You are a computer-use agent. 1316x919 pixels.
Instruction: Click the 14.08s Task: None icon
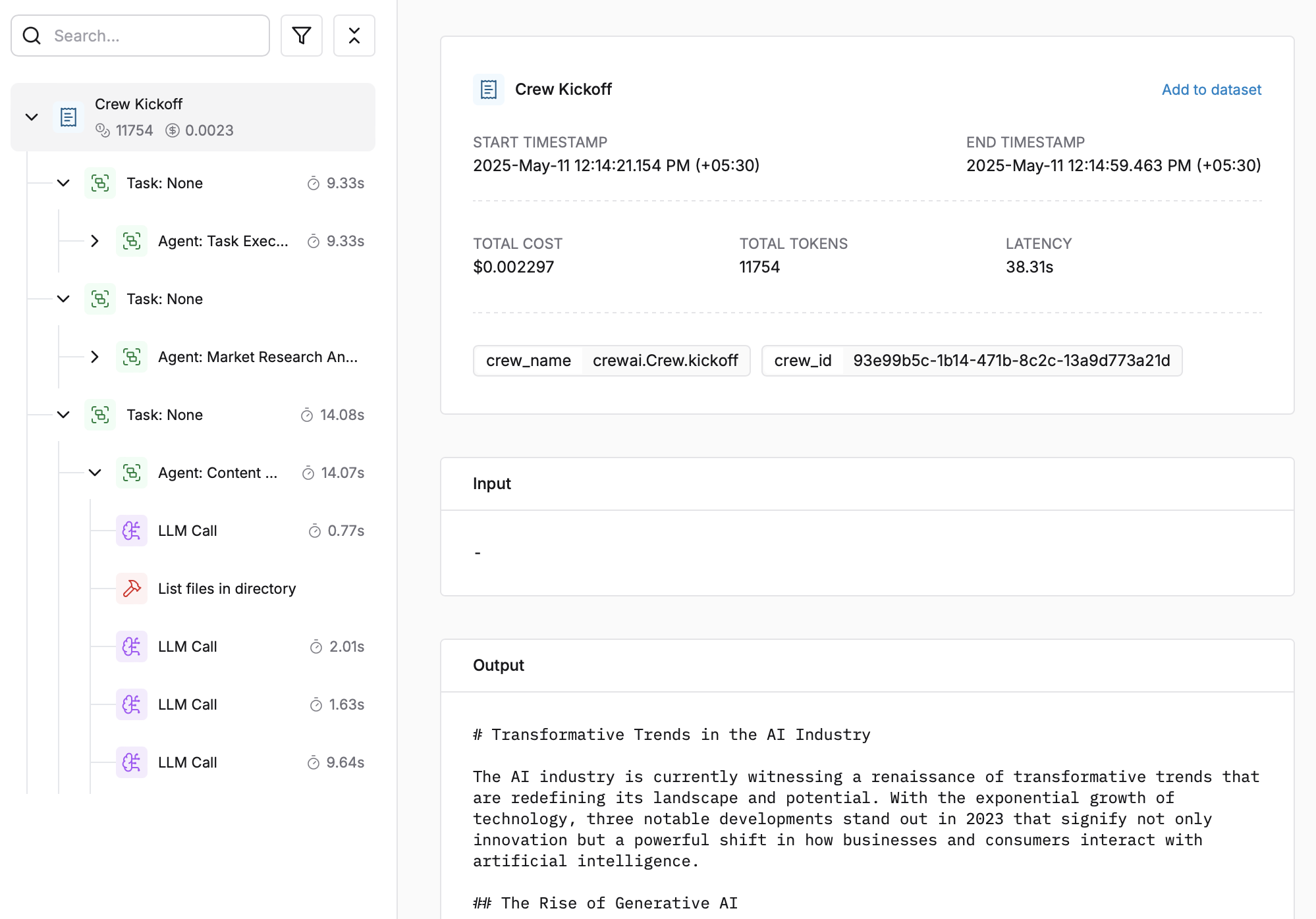100,415
